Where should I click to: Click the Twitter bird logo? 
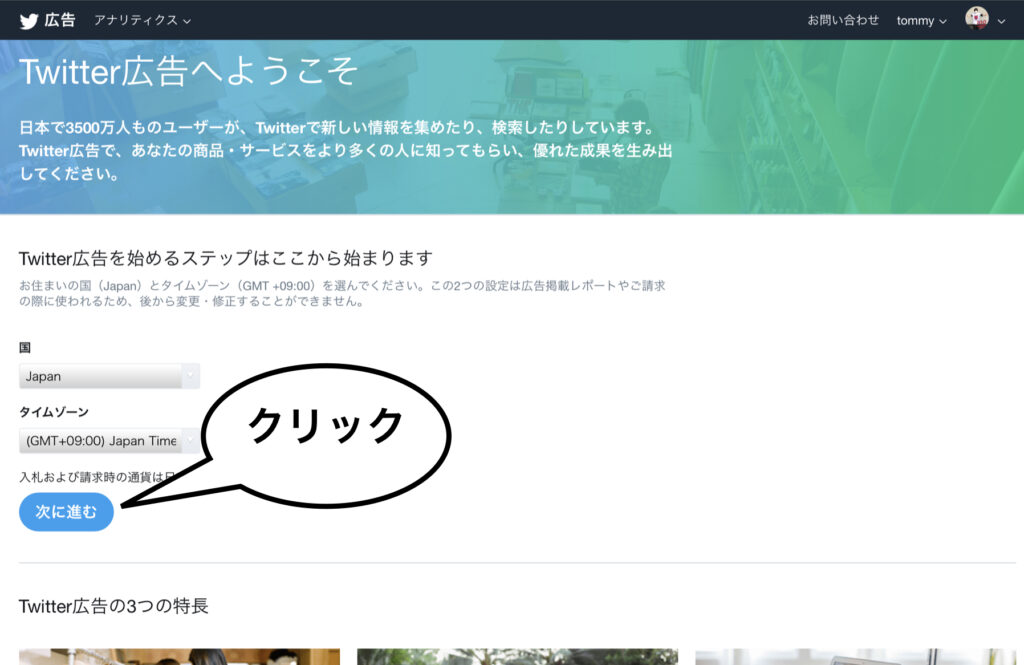pos(29,21)
